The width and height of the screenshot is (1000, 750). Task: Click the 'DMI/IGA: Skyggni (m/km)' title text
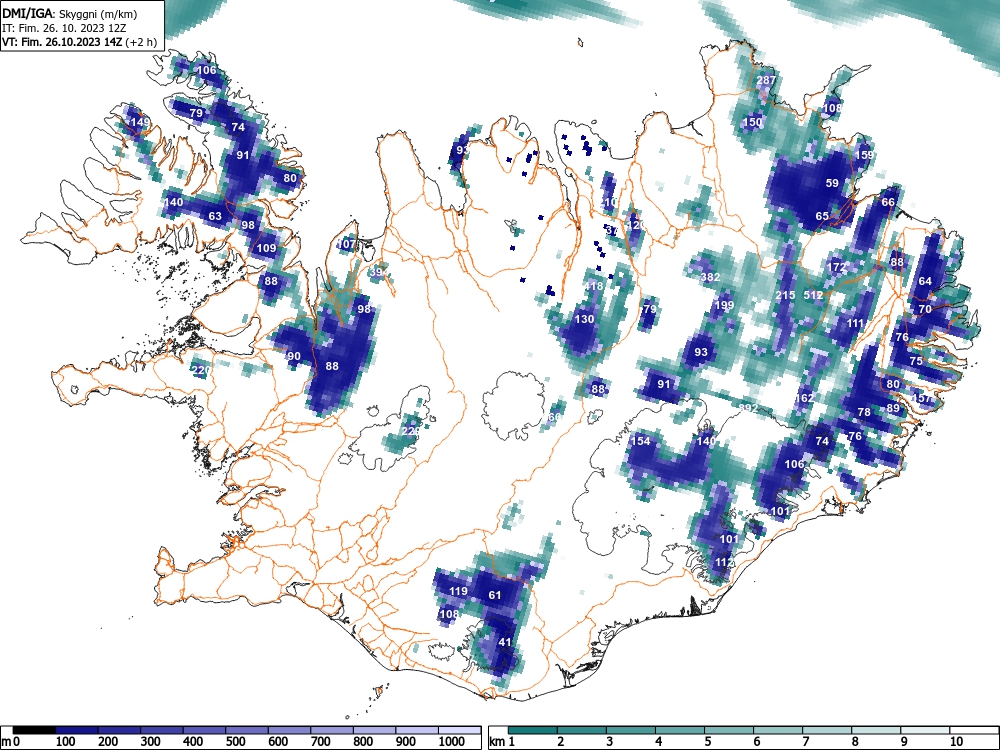[x=70, y=13]
